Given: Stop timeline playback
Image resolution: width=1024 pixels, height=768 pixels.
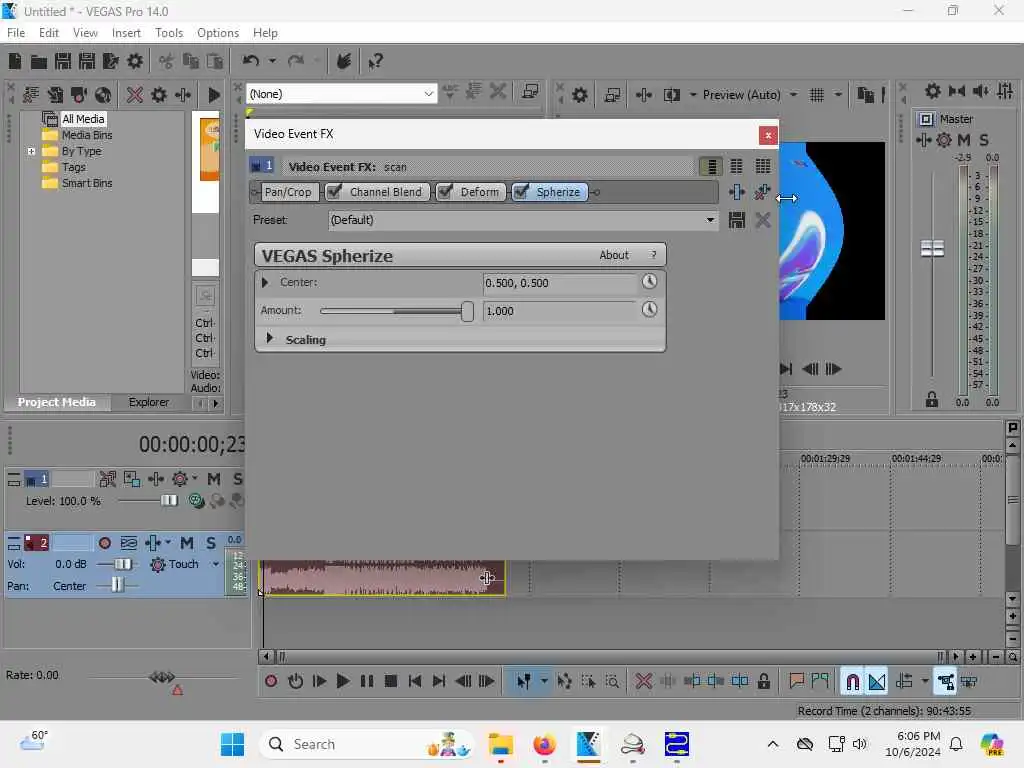Looking at the screenshot, I should click(x=391, y=681).
